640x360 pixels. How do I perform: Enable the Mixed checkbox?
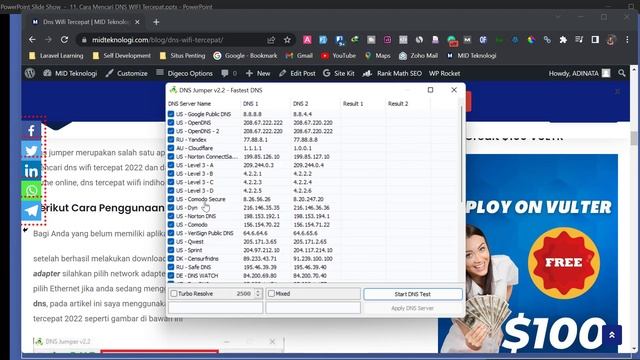[271, 293]
